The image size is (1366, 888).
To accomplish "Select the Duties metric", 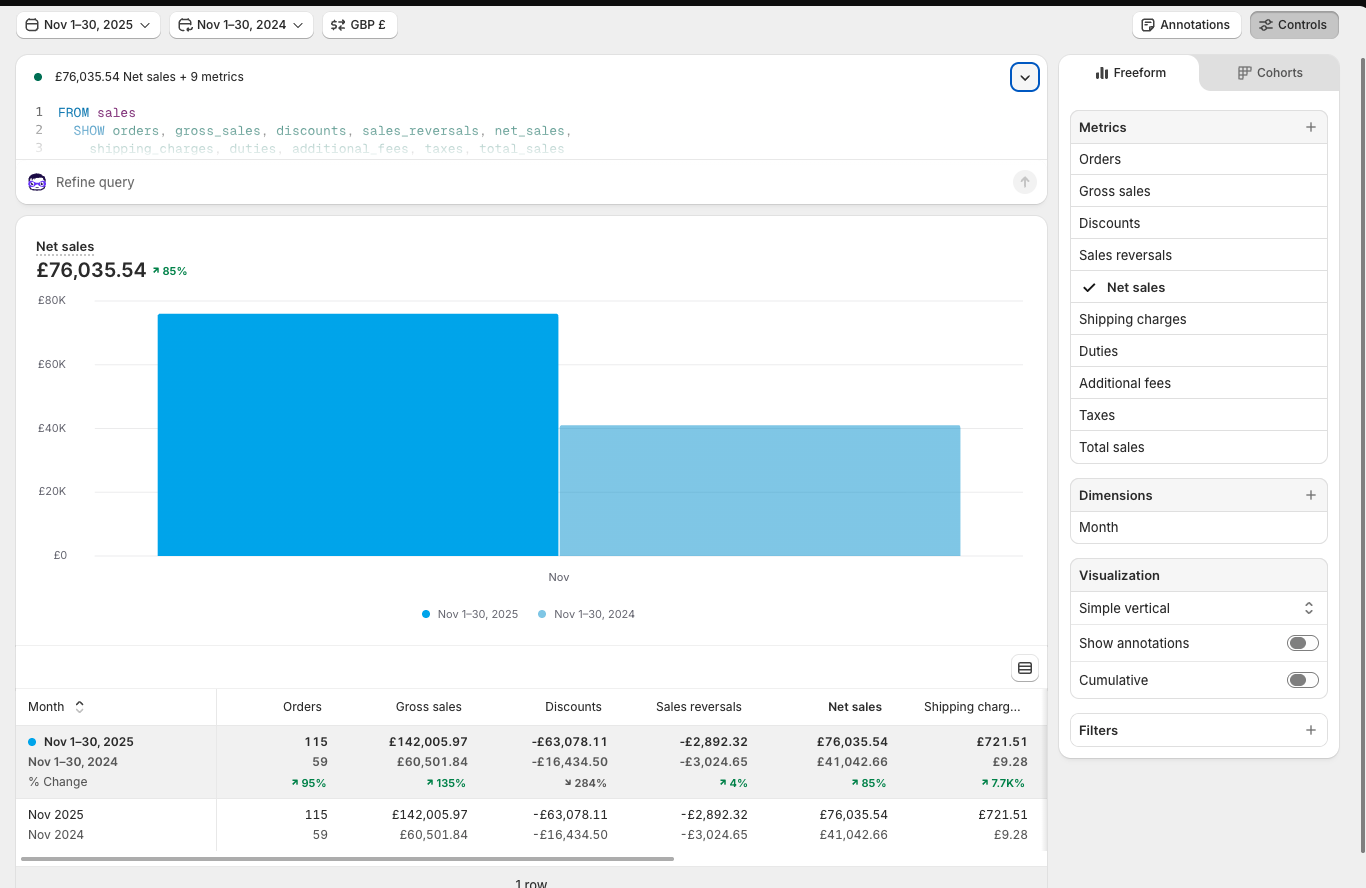I will tap(1199, 351).
